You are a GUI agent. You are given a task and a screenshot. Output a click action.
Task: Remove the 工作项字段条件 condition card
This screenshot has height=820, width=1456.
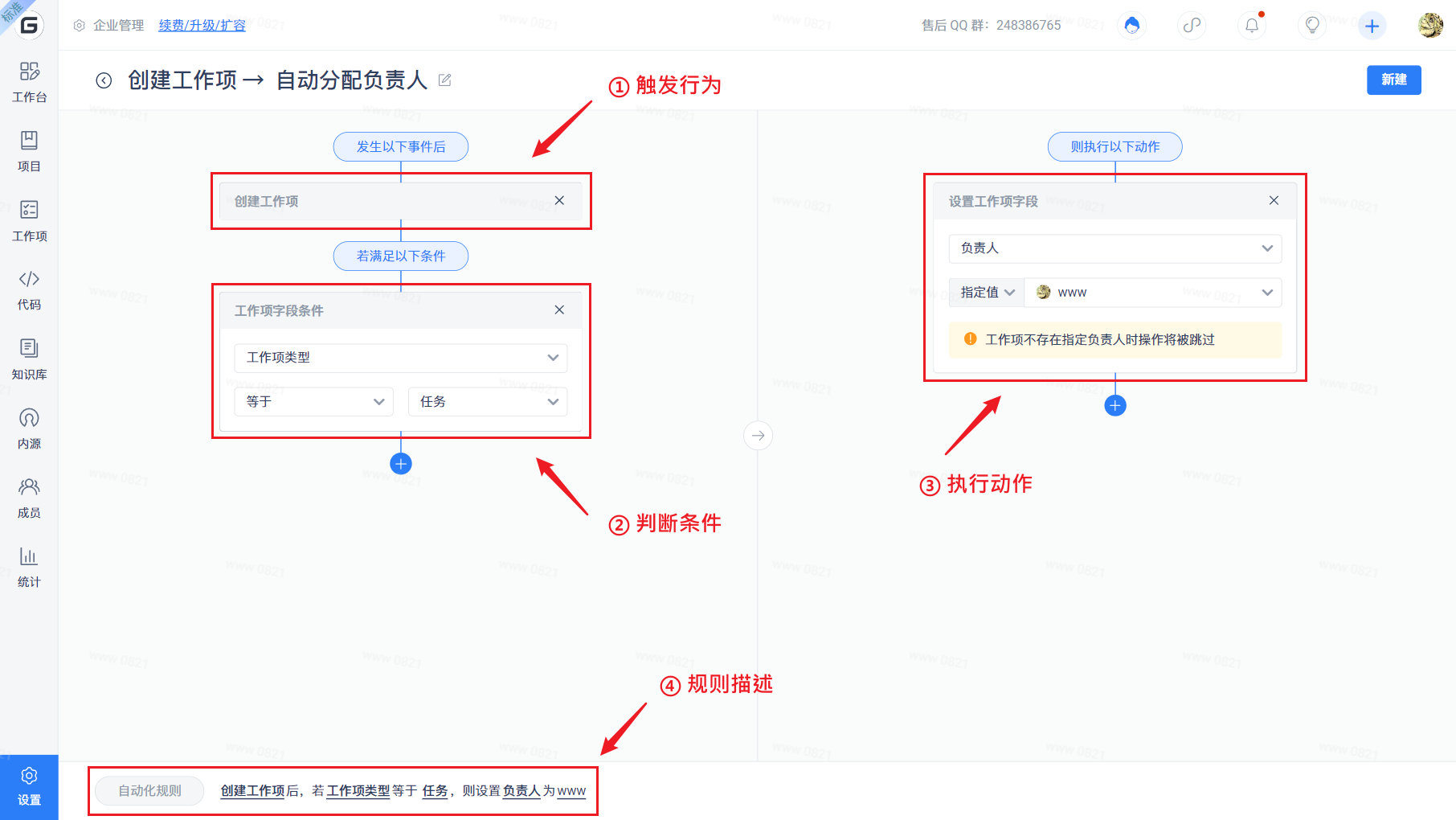(559, 310)
